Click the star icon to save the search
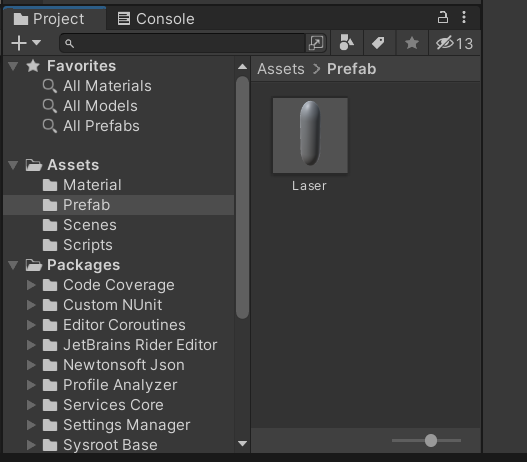527x462 pixels. pyautogui.click(x=411, y=43)
